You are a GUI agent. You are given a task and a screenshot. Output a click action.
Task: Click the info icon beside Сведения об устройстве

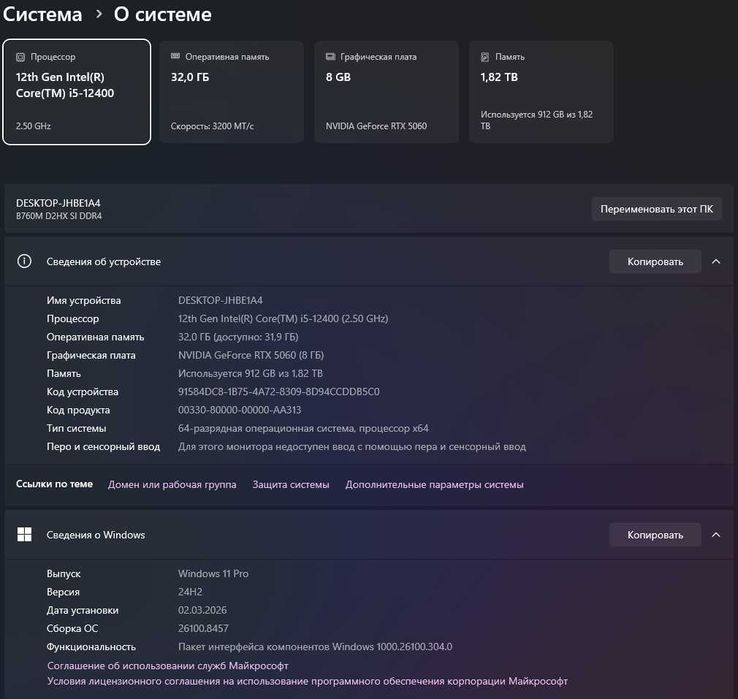(24, 261)
